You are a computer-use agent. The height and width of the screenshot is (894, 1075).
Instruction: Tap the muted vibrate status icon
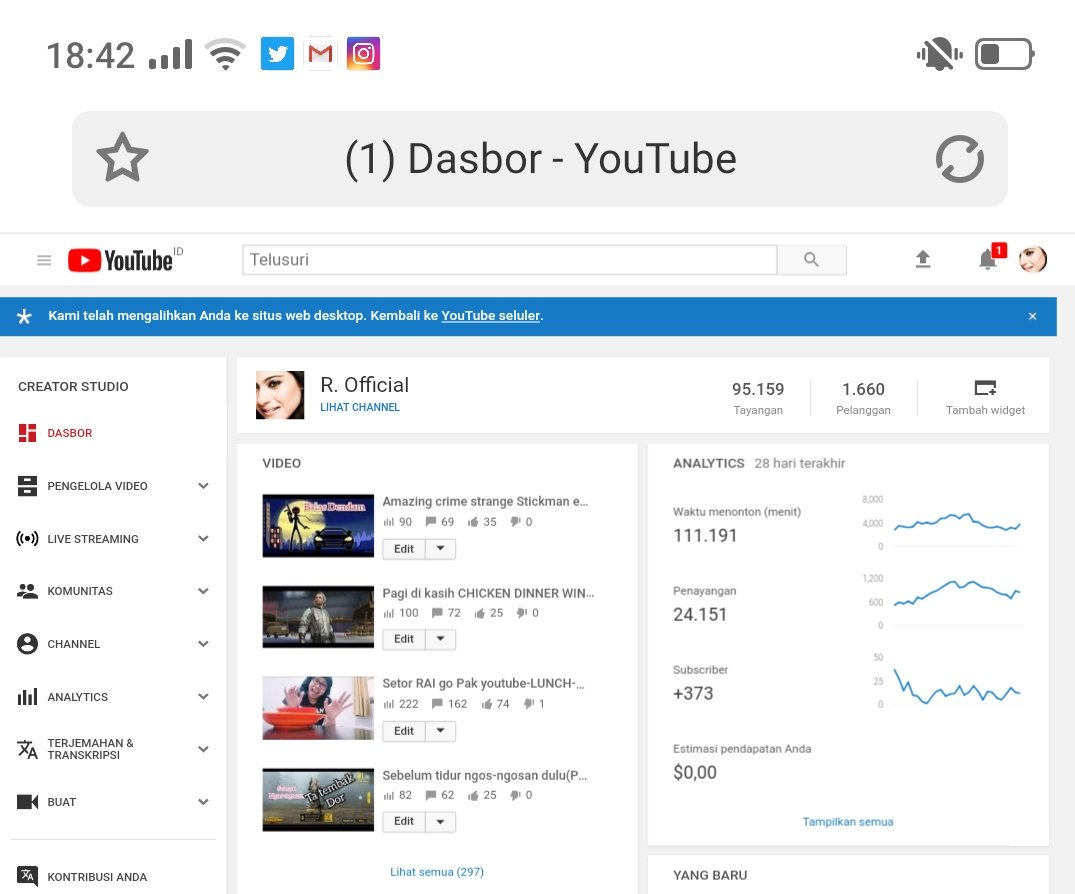pos(939,54)
